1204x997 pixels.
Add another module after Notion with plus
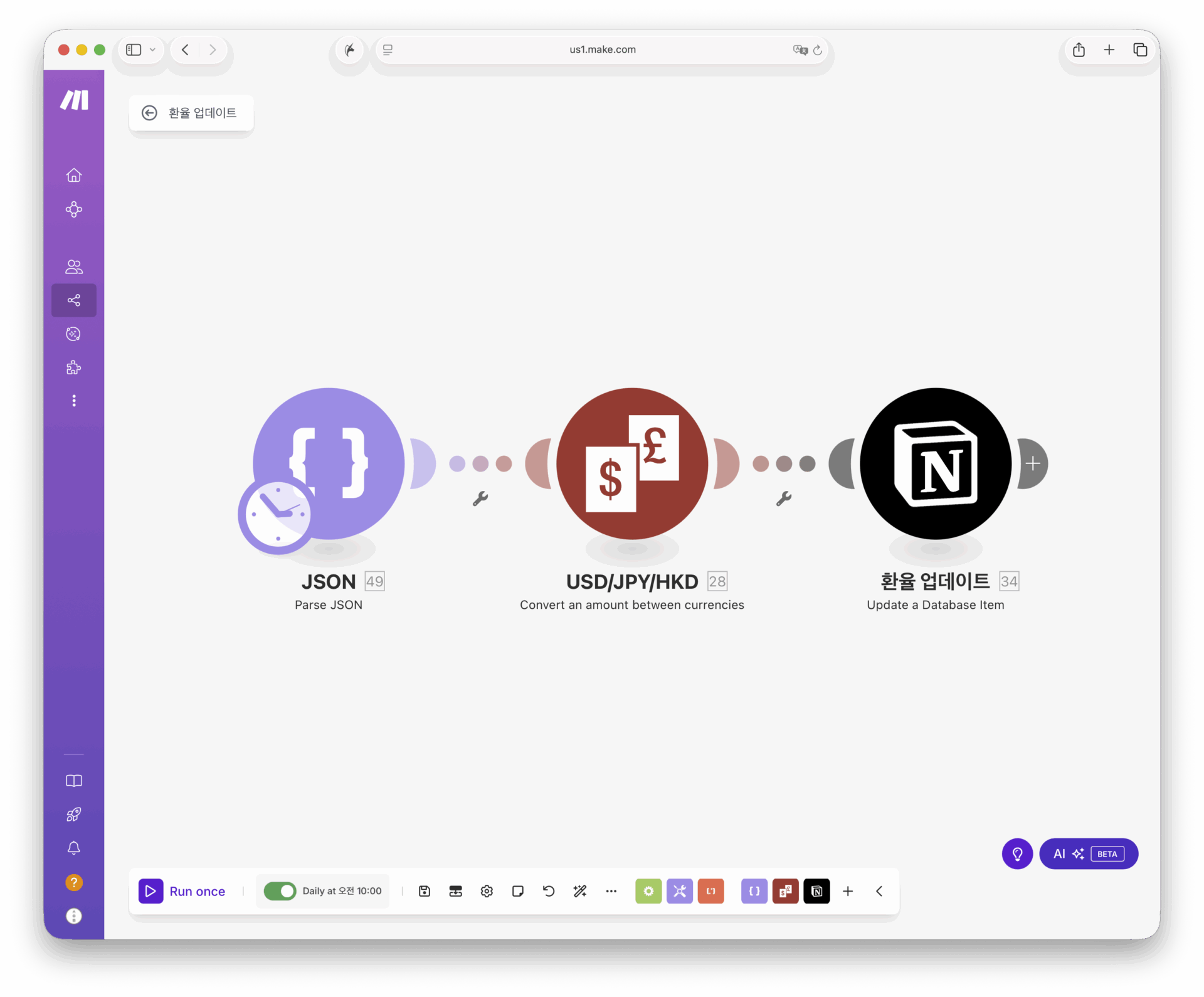click(x=1033, y=463)
